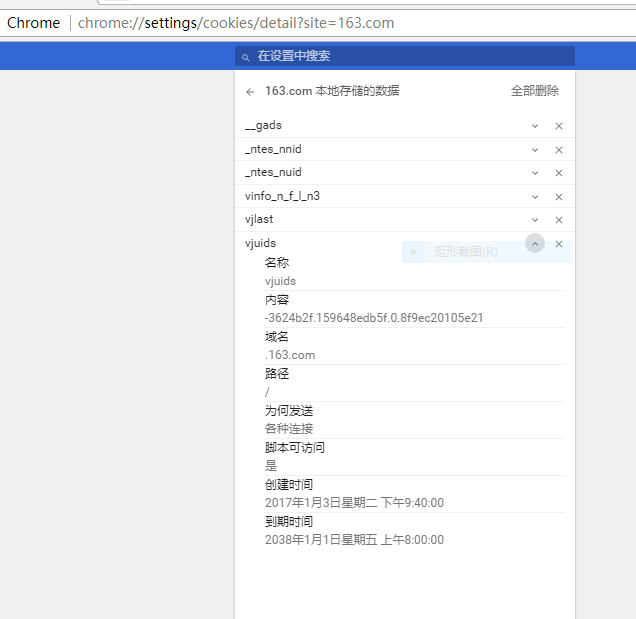The image size is (636, 619).
Task: Collapse the vjuids cookie details
Action: point(535,243)
